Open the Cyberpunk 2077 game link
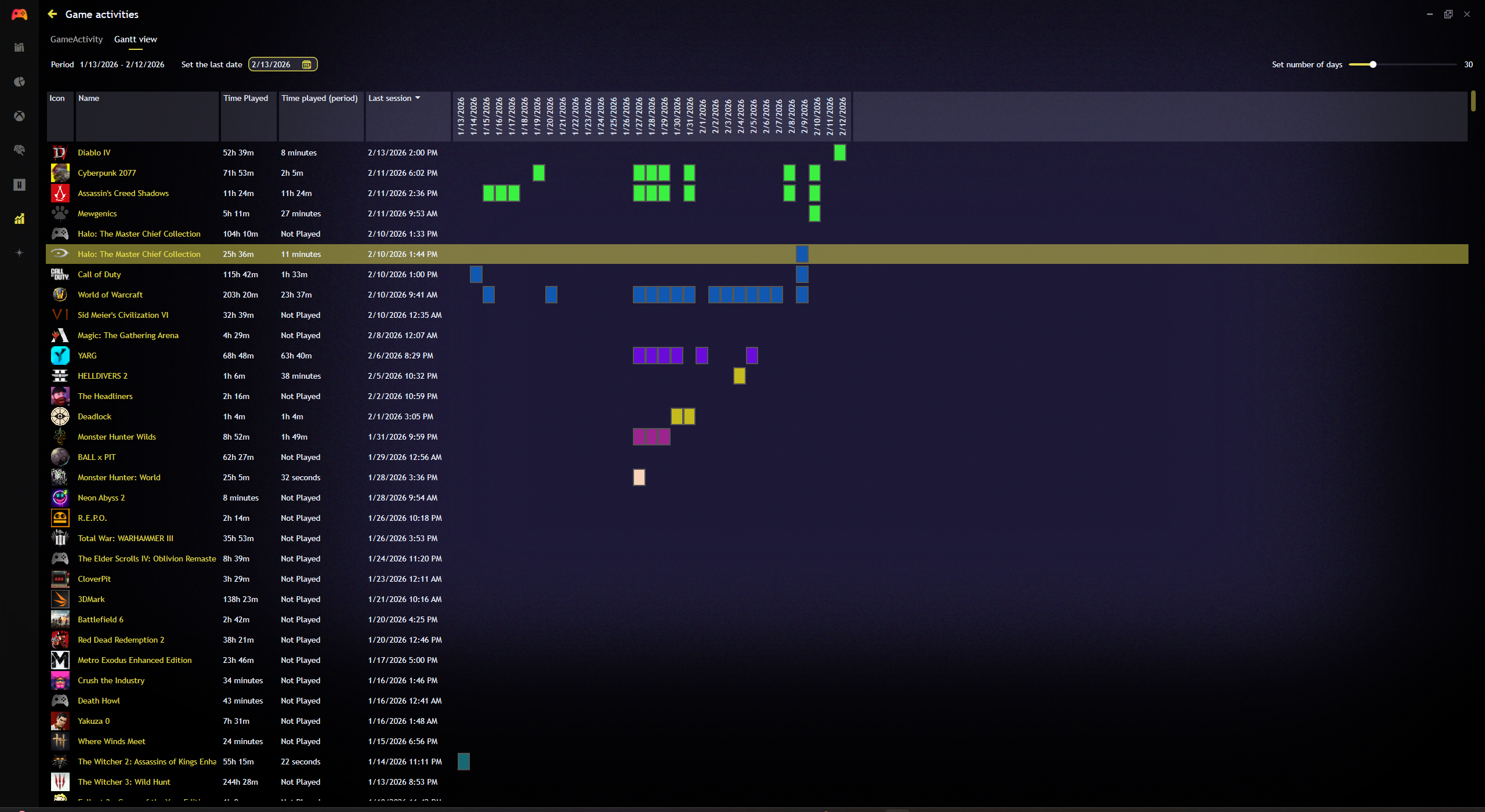 point(107,173)
